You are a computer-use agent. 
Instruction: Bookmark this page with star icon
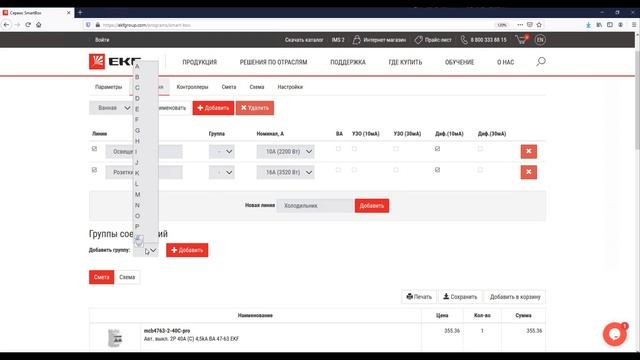539,25
